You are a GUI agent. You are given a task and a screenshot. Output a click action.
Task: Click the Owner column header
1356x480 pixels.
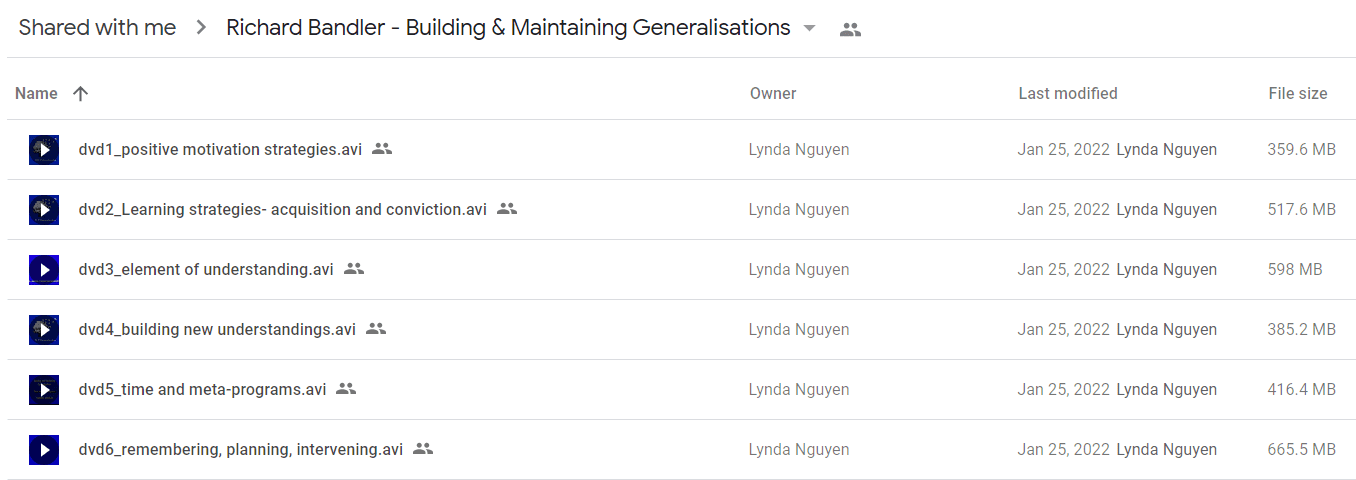coord(773,93)
